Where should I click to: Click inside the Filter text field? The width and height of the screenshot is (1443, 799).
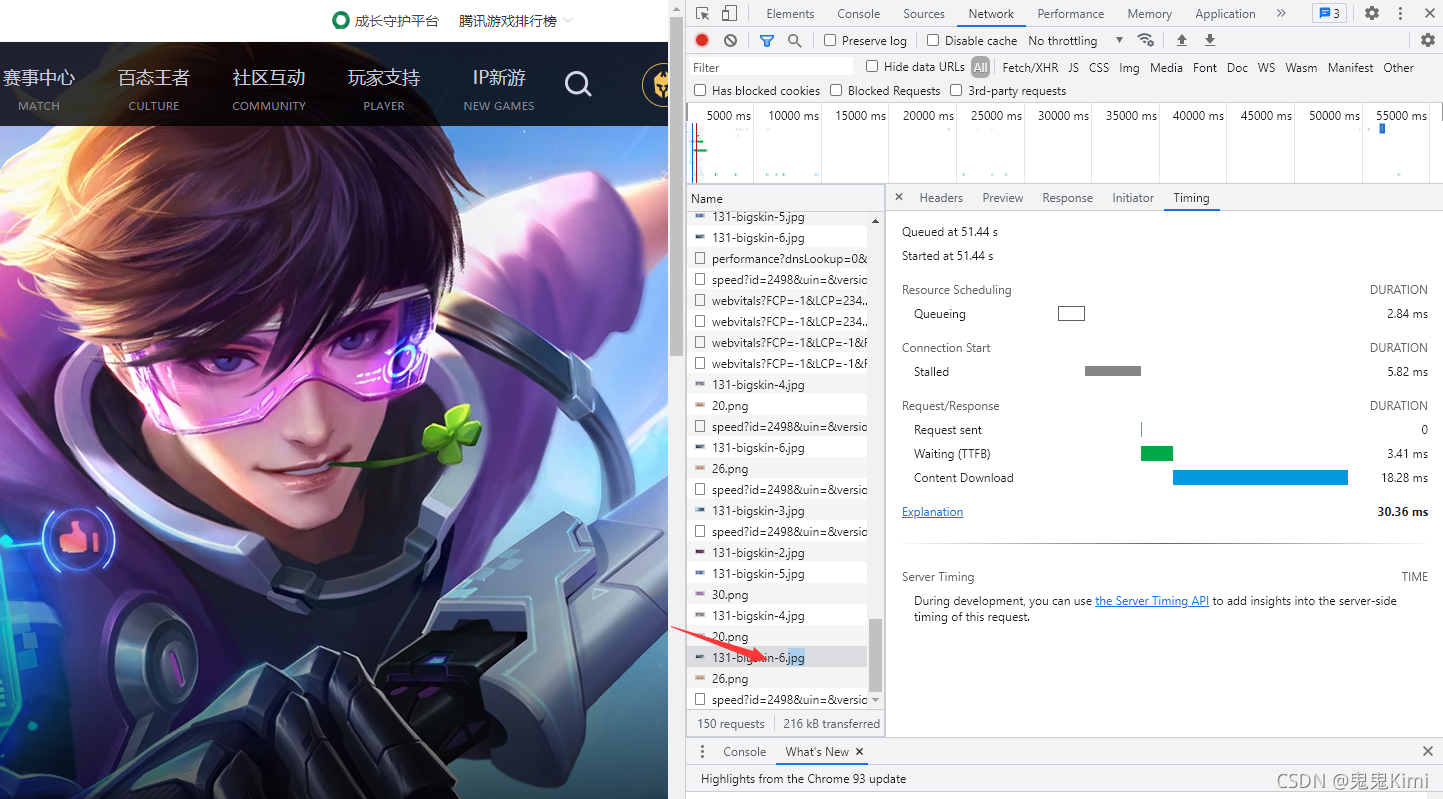coord(771,67)
